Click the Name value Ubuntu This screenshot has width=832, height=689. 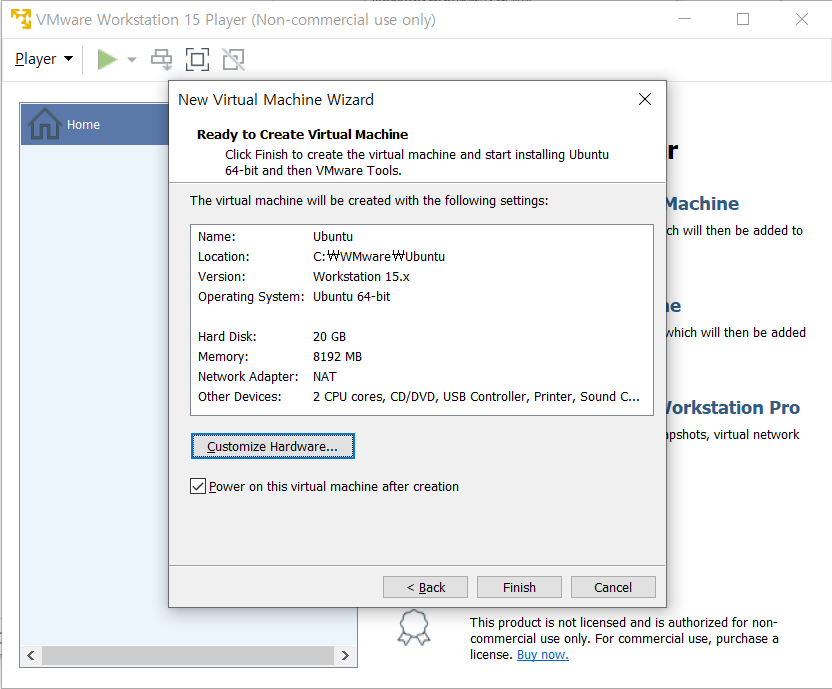tap(333, 236)
